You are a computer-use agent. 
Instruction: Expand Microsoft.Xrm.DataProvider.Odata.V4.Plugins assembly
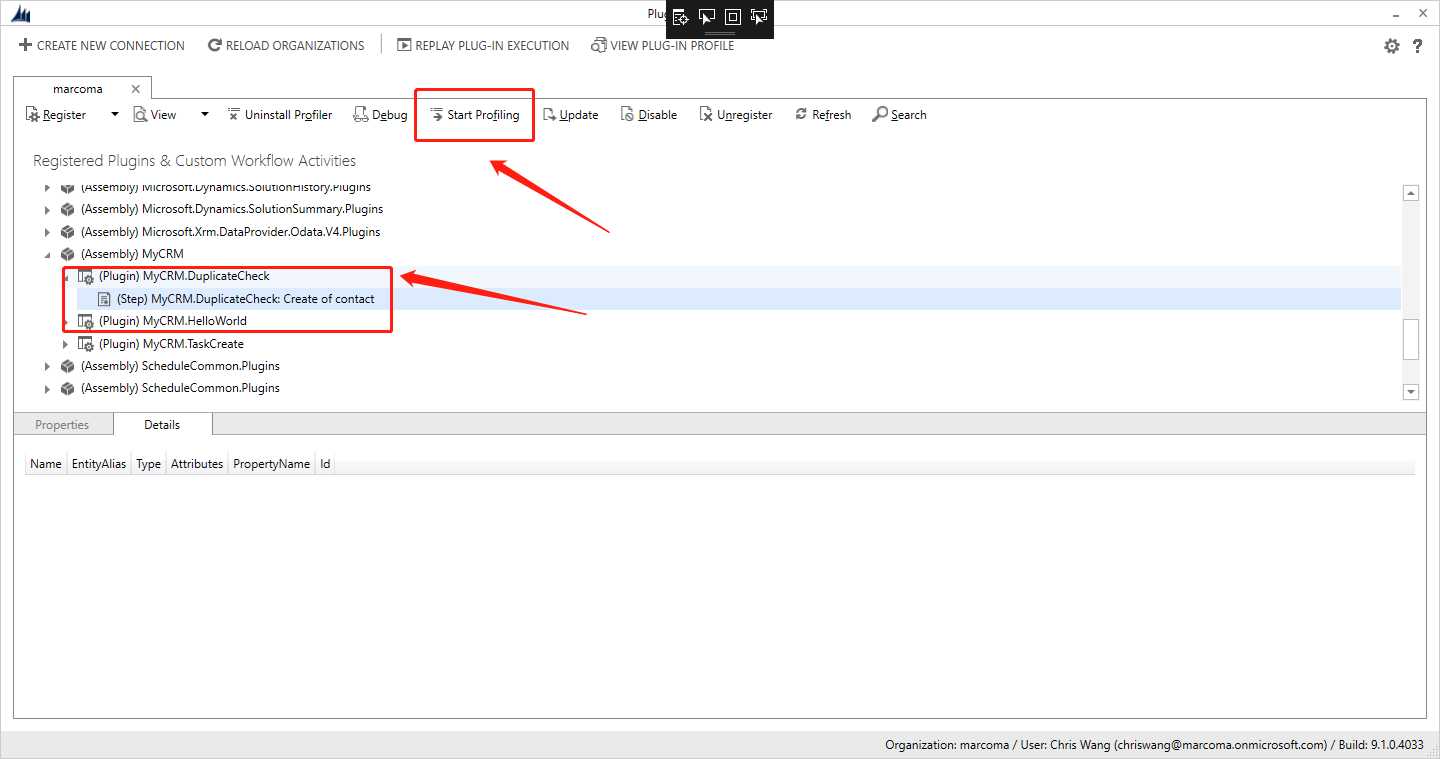47,232
